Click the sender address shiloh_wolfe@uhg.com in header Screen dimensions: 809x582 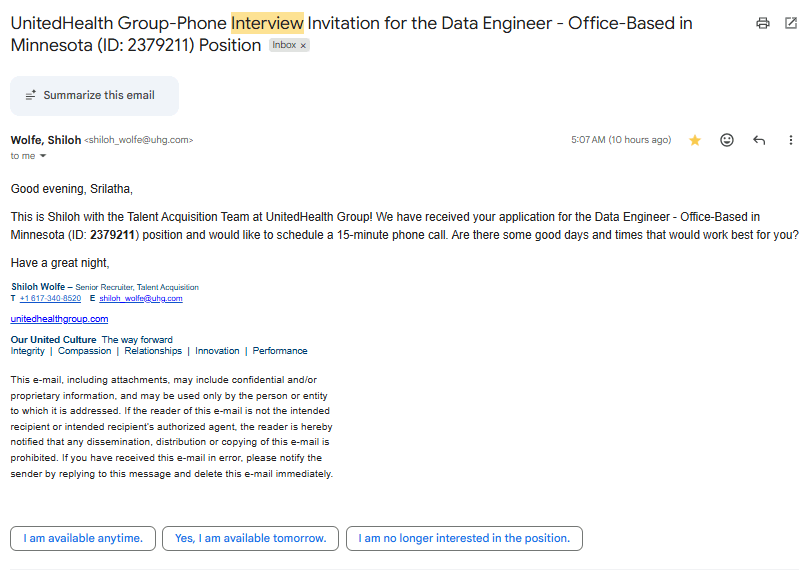point(139,140)
